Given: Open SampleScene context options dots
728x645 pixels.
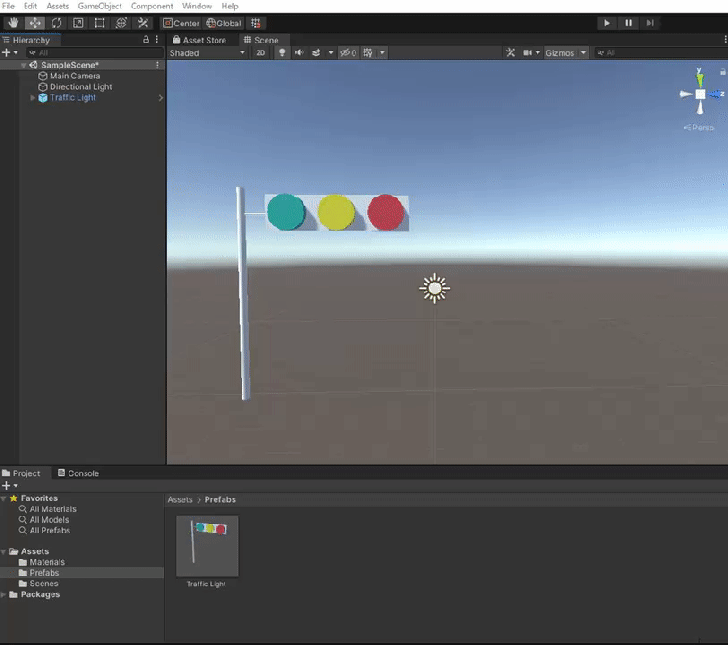Looking at the screenshot, I should [x=157, y=65].
